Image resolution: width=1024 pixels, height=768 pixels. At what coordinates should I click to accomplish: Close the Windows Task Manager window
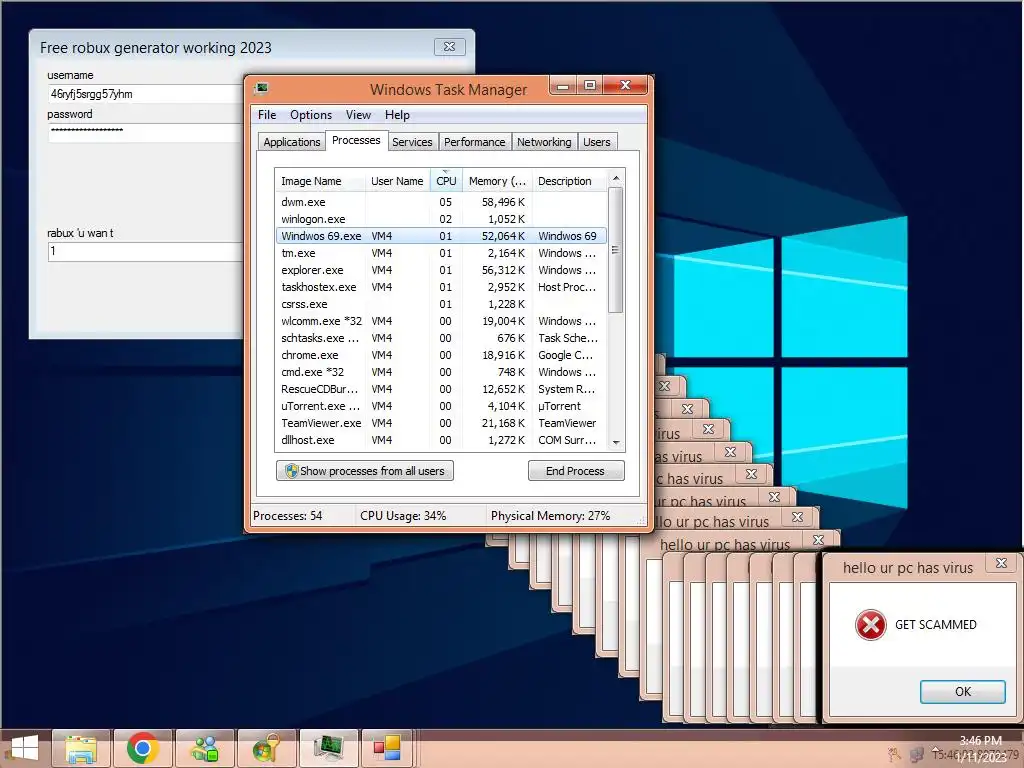point(625,85)
